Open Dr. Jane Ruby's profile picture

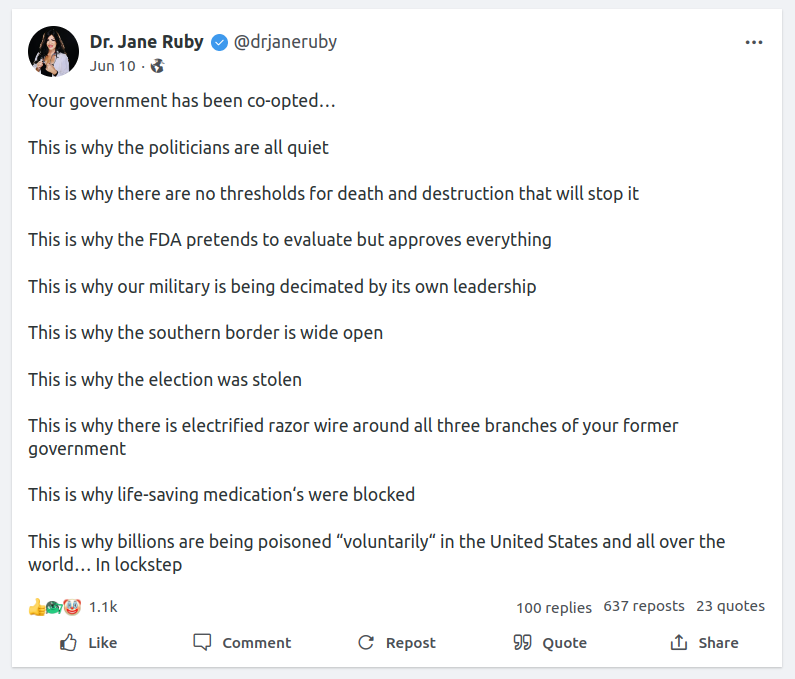pyautogui.click(x=53, y=51)
